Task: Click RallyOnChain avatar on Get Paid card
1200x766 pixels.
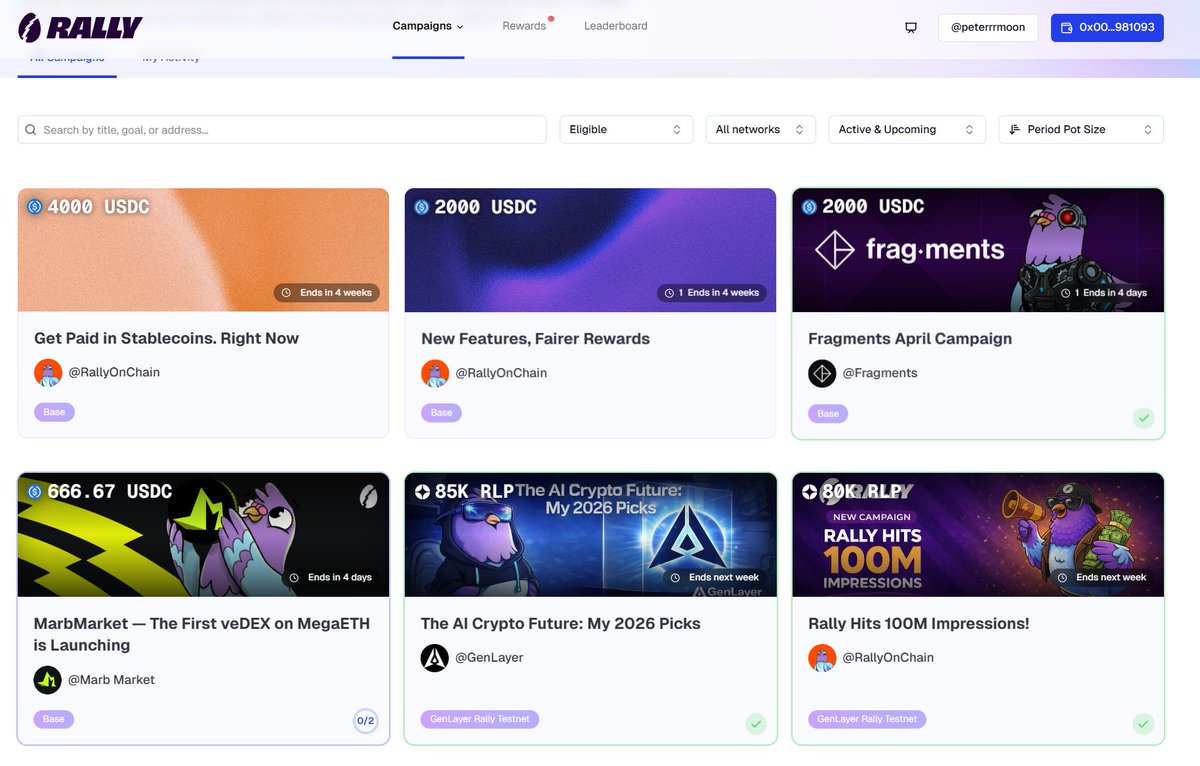Action: tap(48, 373)
